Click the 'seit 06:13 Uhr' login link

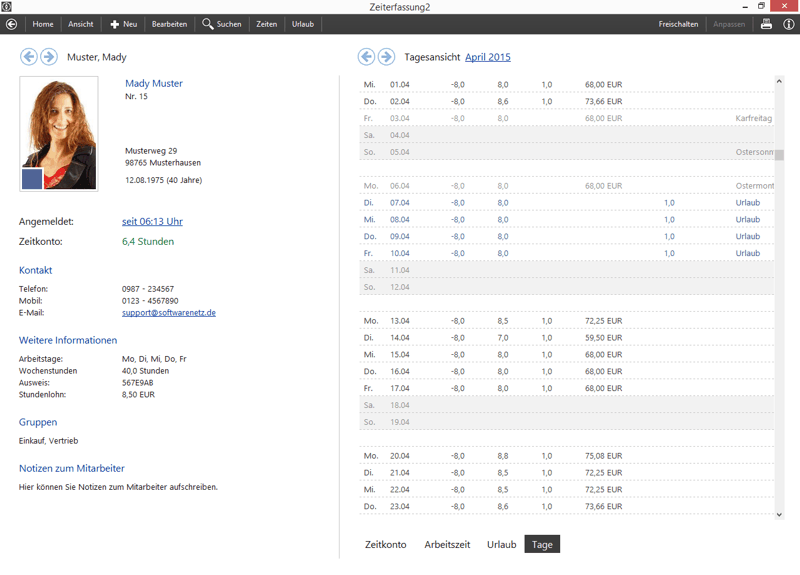152,222
